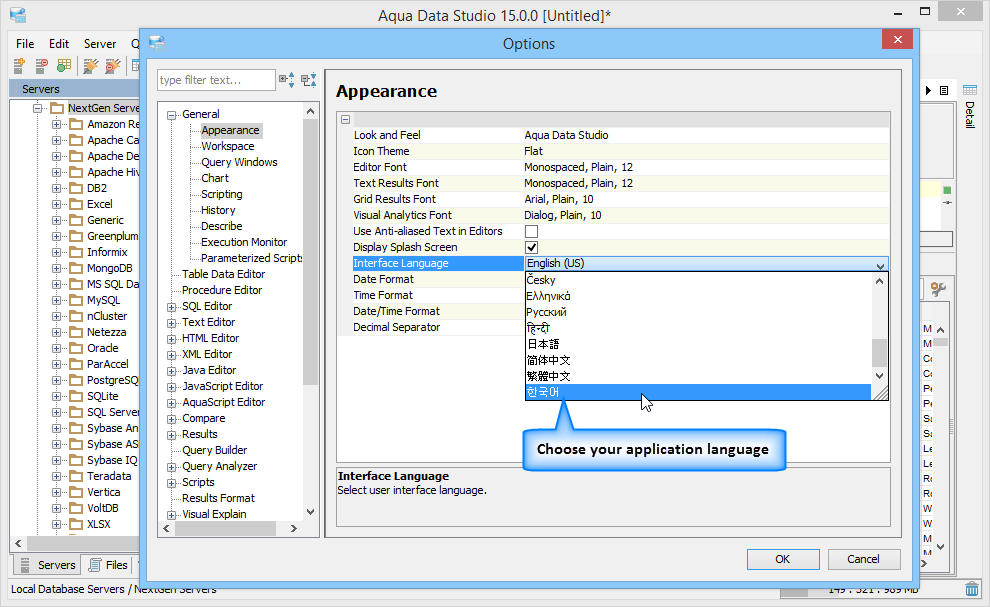Click the trash icon in status bar

pyautogui.click(x=972, y=589)
